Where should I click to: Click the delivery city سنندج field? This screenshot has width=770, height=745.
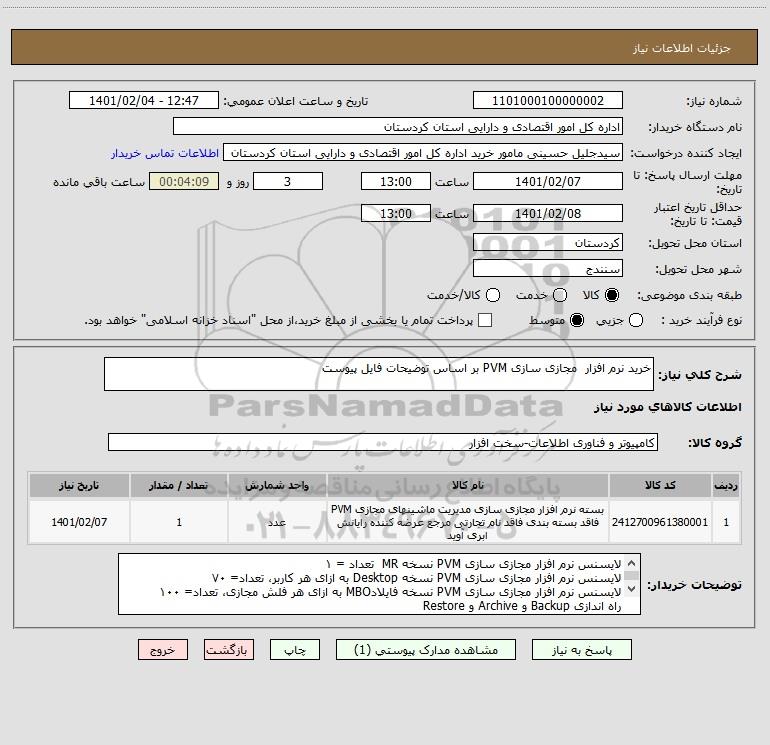(548, 269)
